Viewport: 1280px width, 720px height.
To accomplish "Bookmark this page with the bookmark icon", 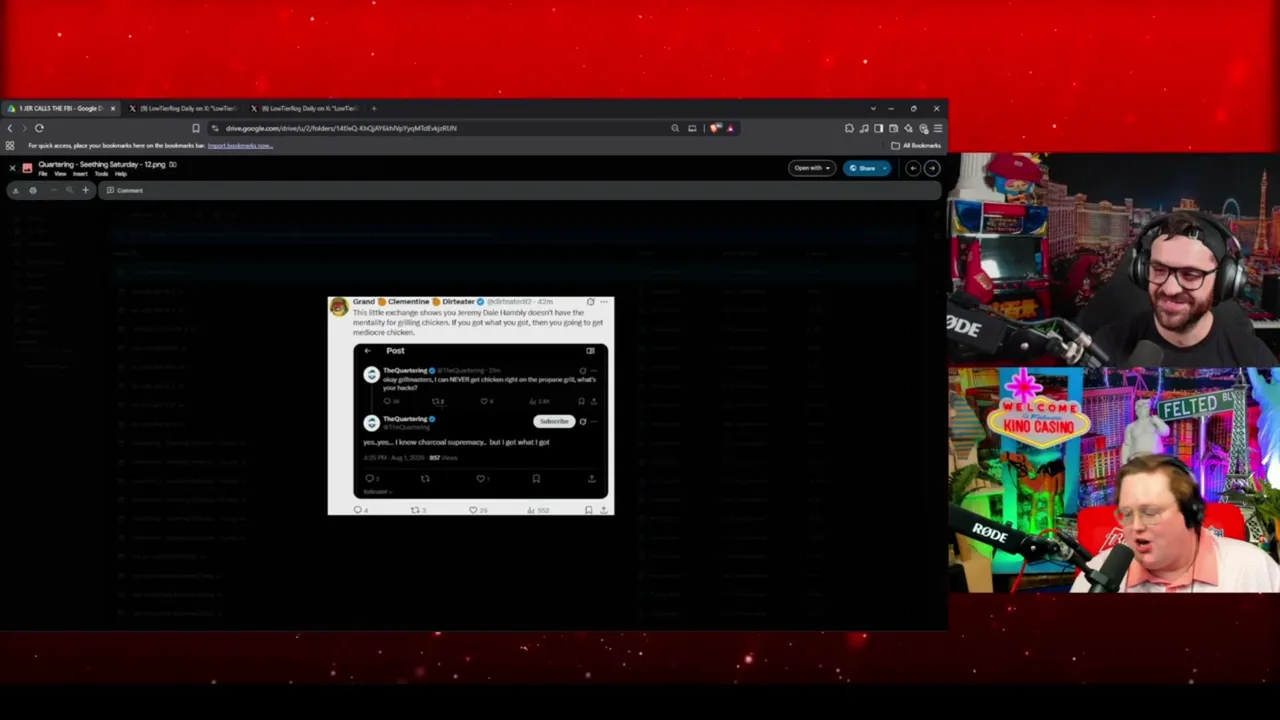I will [x=196, y=128].
